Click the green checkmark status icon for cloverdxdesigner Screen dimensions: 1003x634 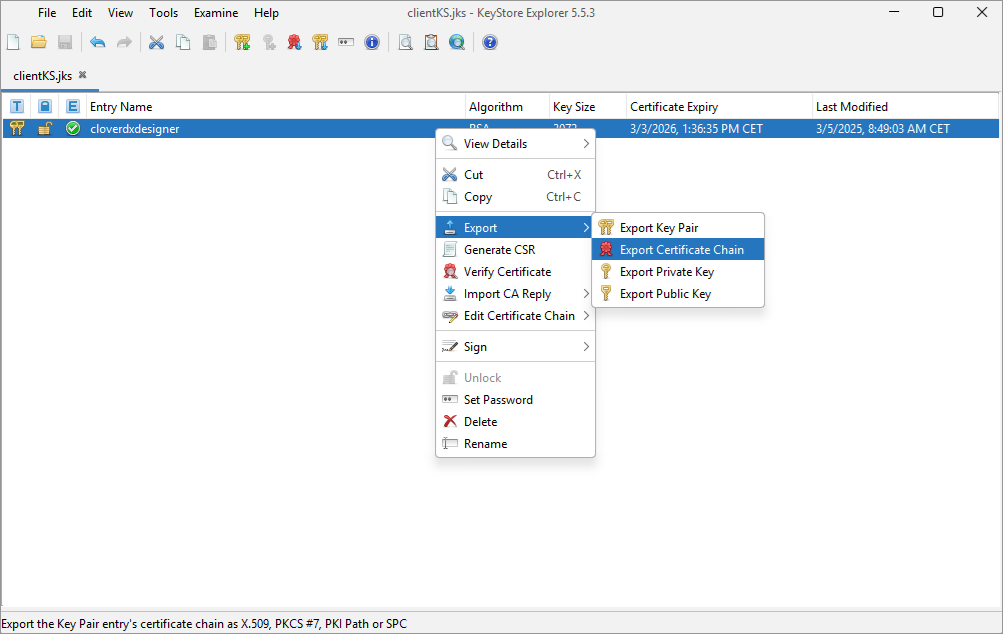[x=72, y=128]
